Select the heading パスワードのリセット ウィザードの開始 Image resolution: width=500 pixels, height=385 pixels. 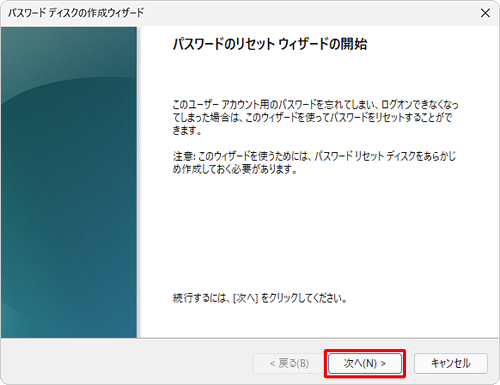click(x=270, y=44)
